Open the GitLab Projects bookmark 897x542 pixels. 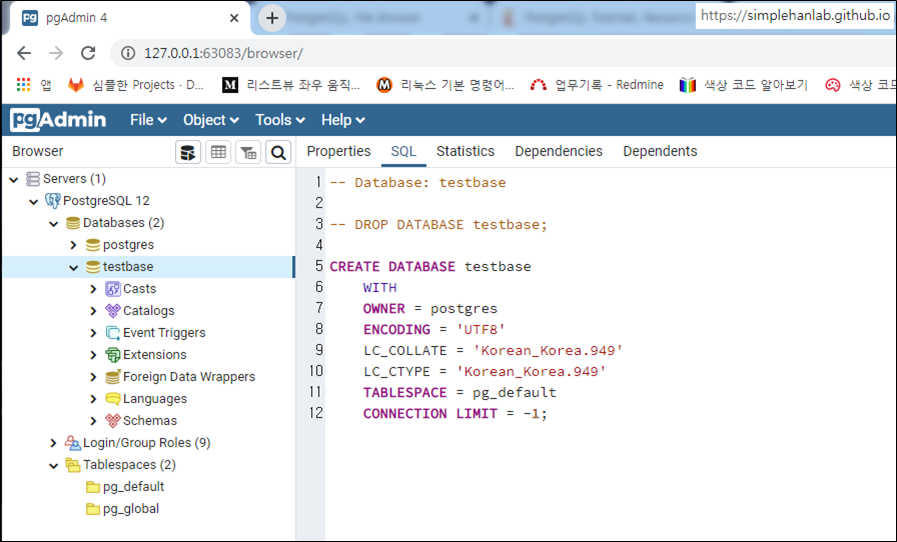coord(136,85)
